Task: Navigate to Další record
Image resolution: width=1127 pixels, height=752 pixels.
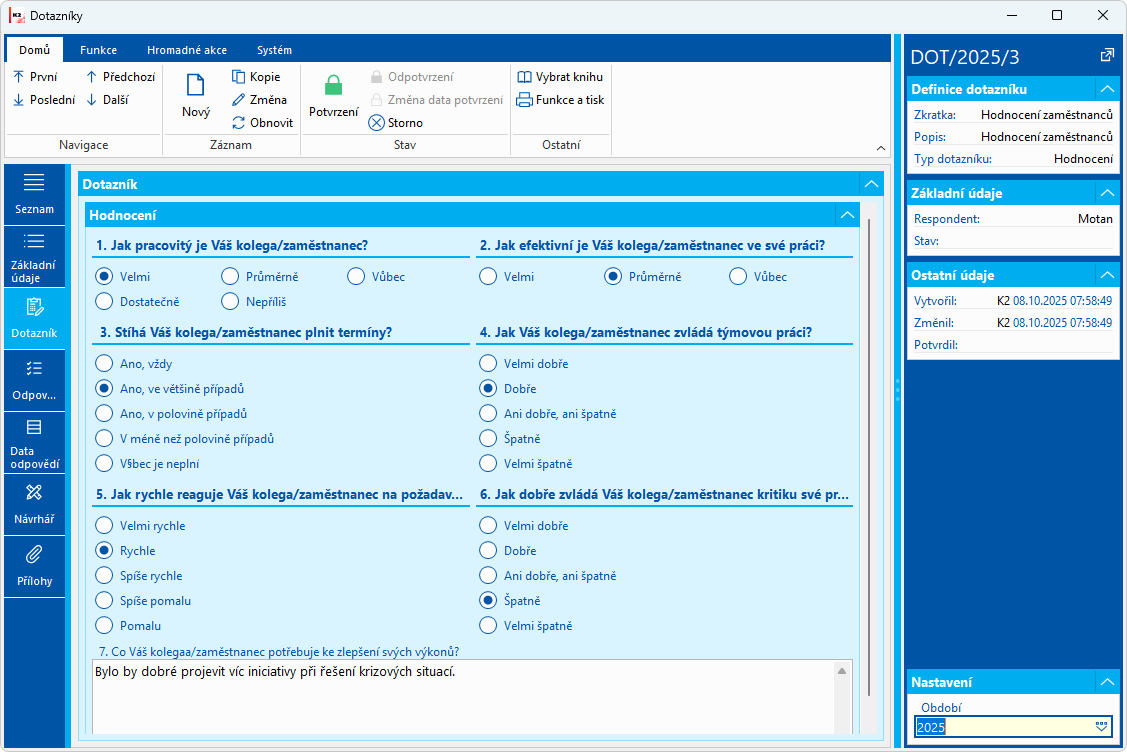Action: [x=107, y=100]
